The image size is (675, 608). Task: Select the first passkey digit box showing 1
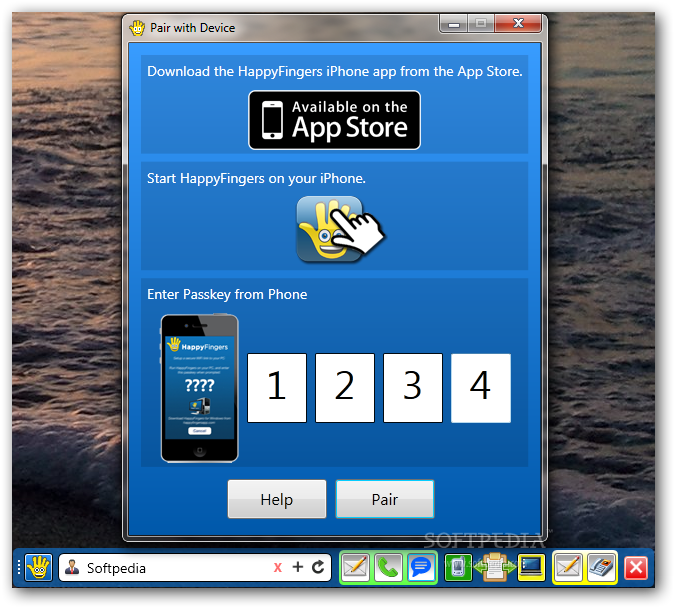[277, 388]
